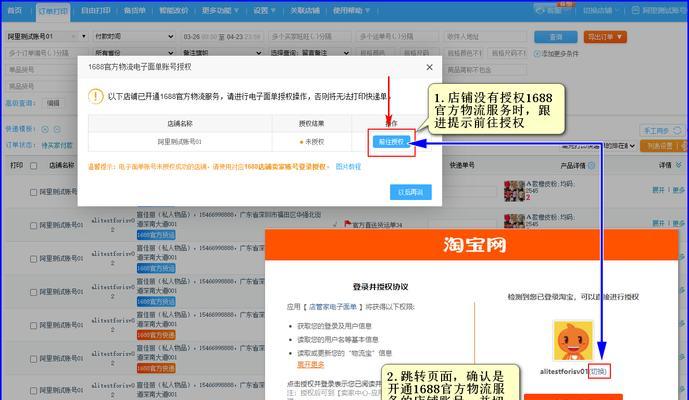Check the sixth 阿里测试账号01 order row checkbox
This screenshot has width=689, height=400.
point(33,359)
